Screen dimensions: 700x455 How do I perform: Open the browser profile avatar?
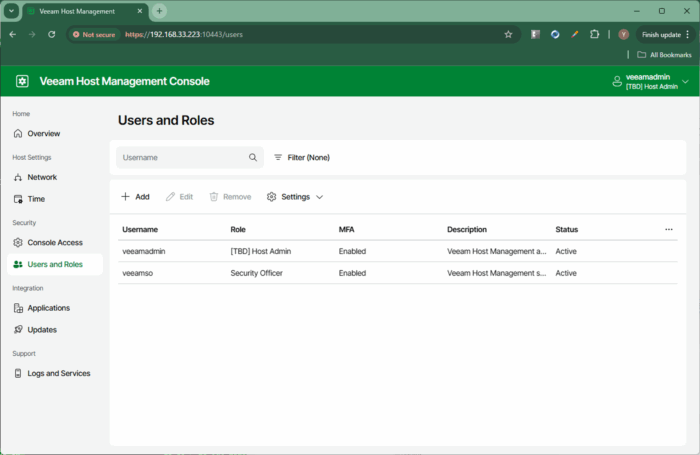(x=624, y=34)
